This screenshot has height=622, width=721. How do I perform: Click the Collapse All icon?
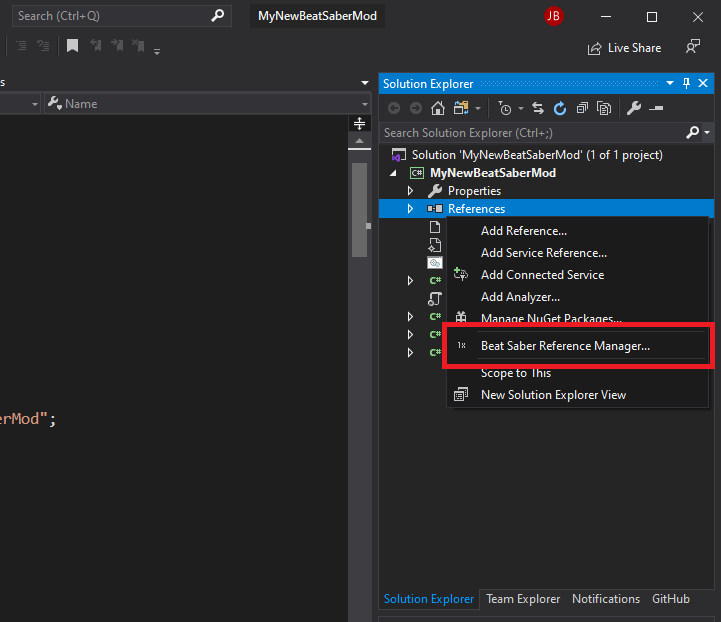tap(582, 108)
